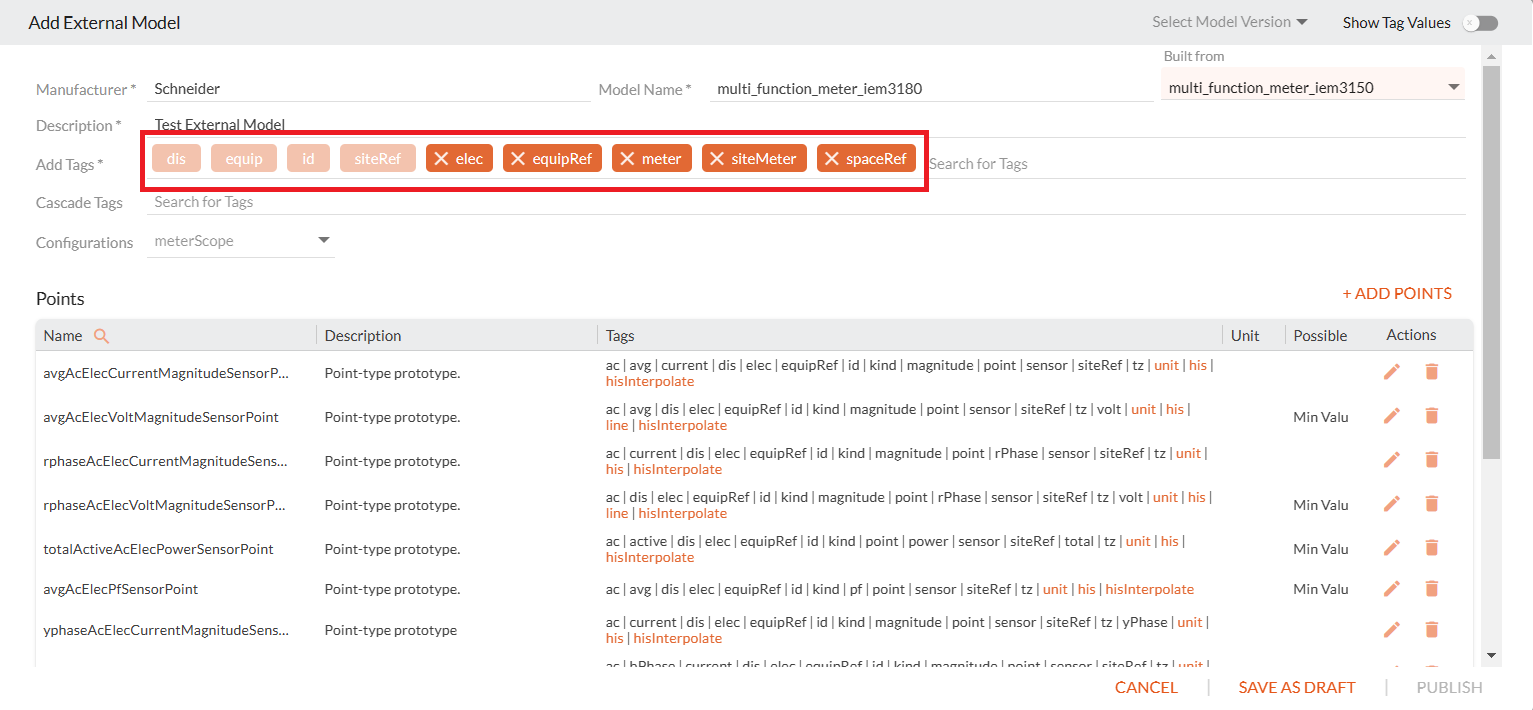Focus the Manufacturer field
Screen dimensions: 1533x710
(369, 89)
